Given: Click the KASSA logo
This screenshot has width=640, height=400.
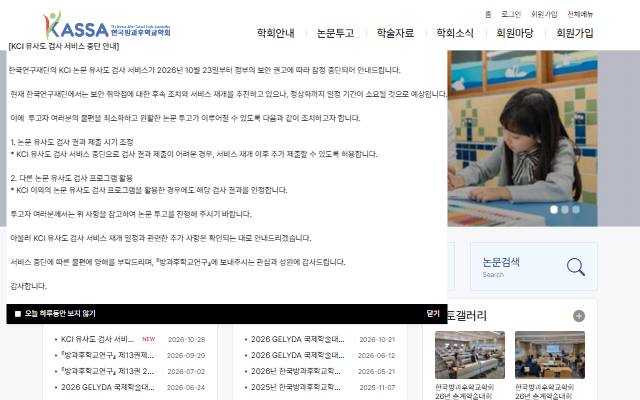Looking at the screenshot, I should [x=107, y=25].
